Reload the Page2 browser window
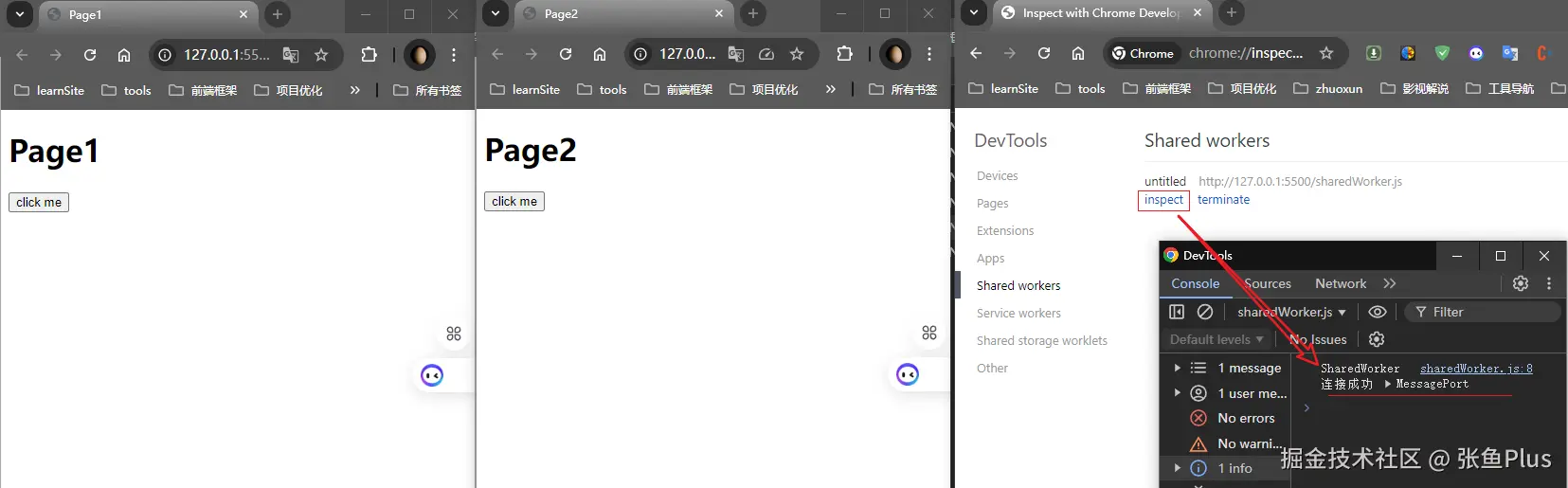Viewport: 1568px width, 488px height. [x=566, y=54]
